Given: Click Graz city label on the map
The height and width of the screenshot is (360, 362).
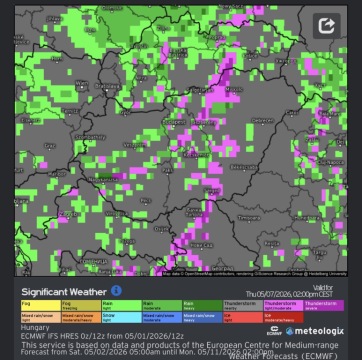Looking at the screenshot, I should [x=50, y=146].
